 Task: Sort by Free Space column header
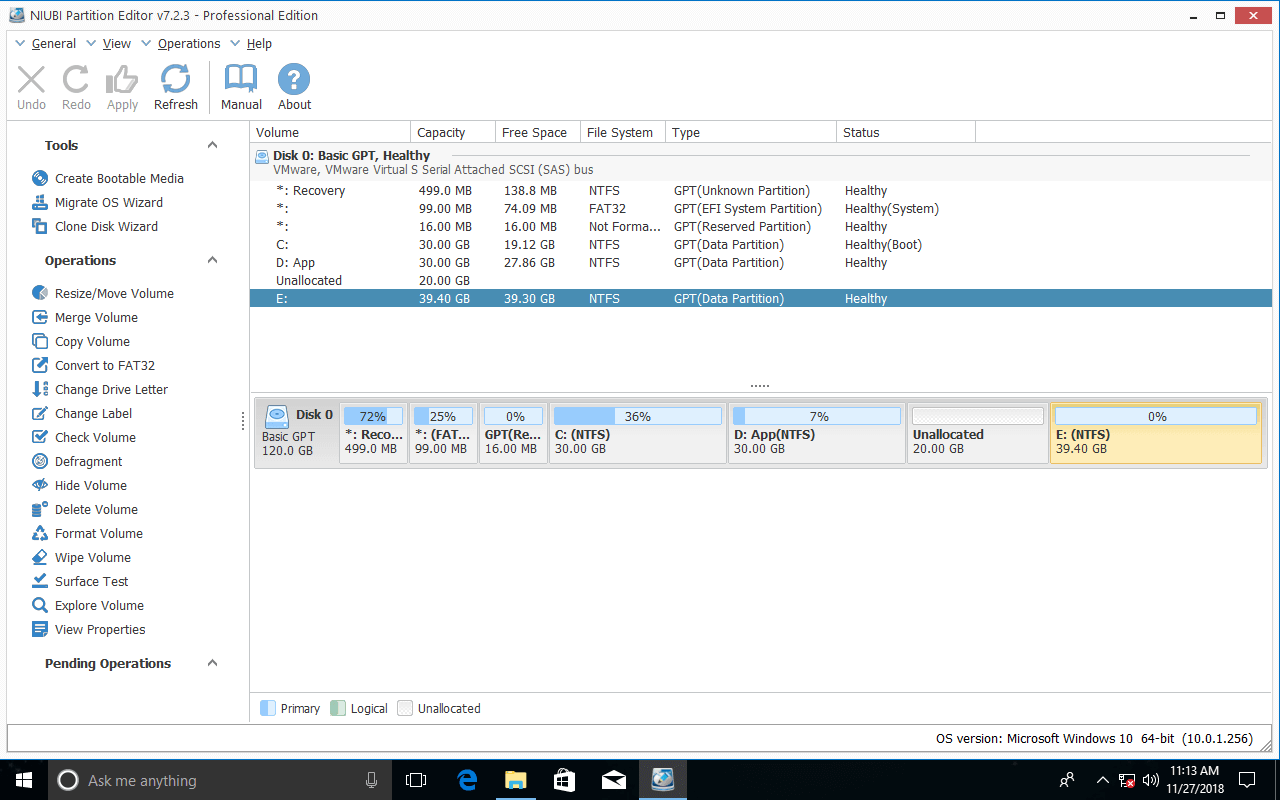tap(534, 132)
